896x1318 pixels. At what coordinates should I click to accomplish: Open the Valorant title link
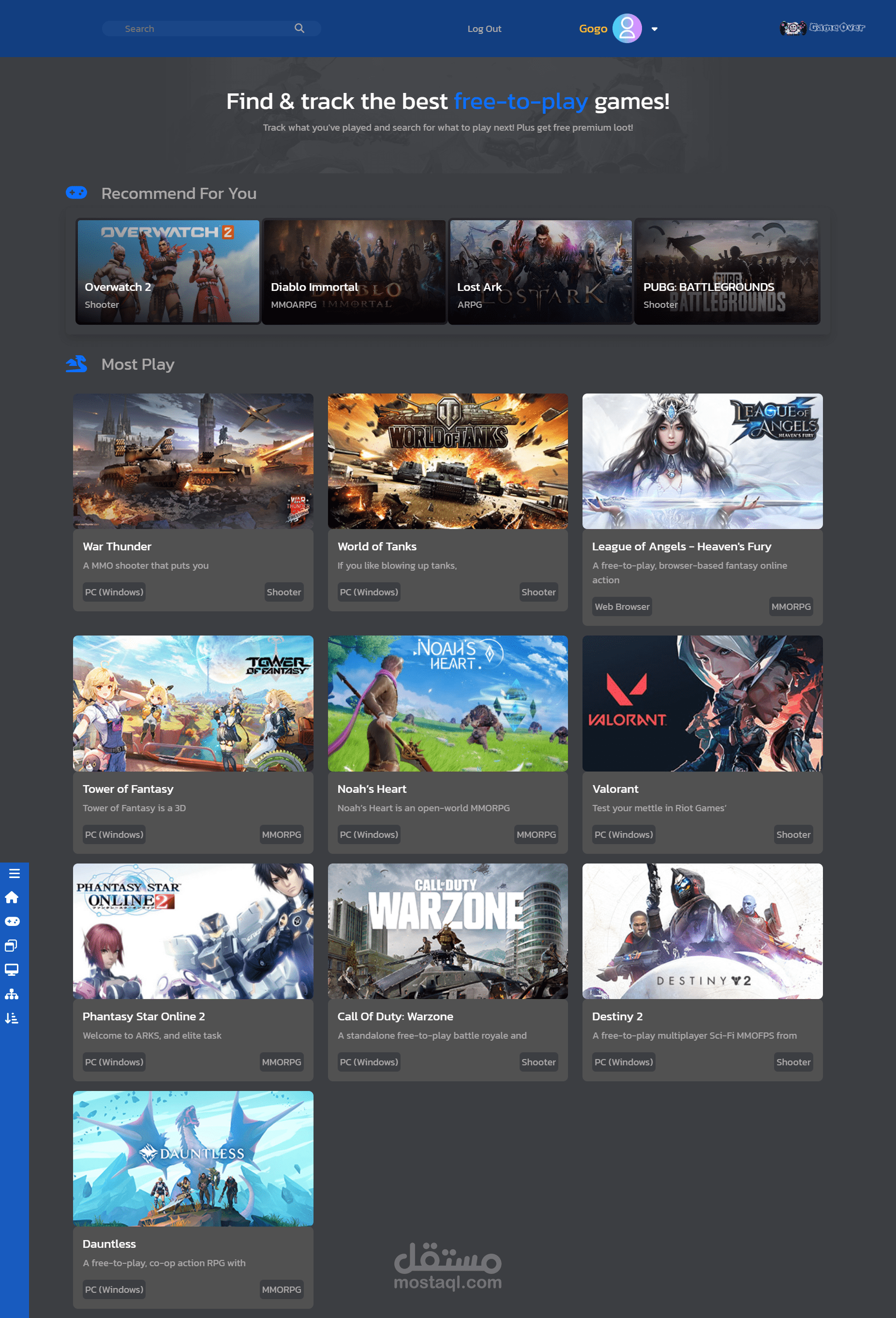pyautogui.click(x=615, y=789)
